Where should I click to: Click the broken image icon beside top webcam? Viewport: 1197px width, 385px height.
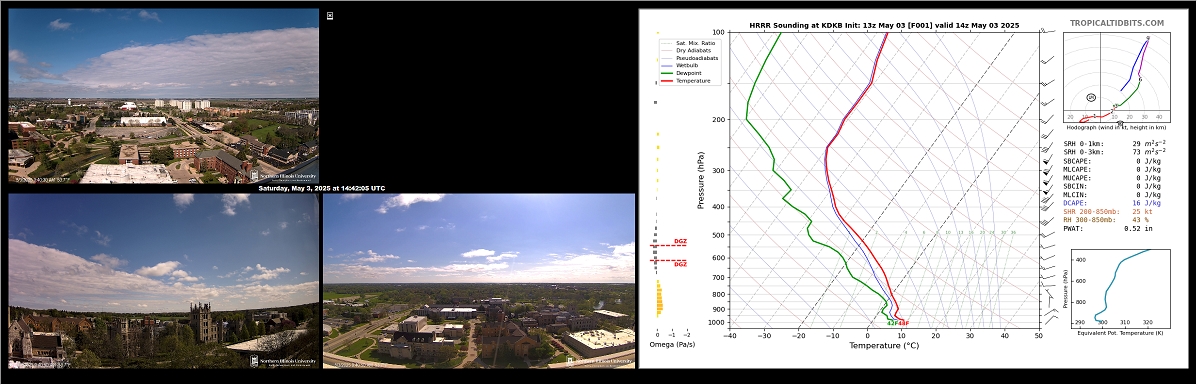click(330, 15)
